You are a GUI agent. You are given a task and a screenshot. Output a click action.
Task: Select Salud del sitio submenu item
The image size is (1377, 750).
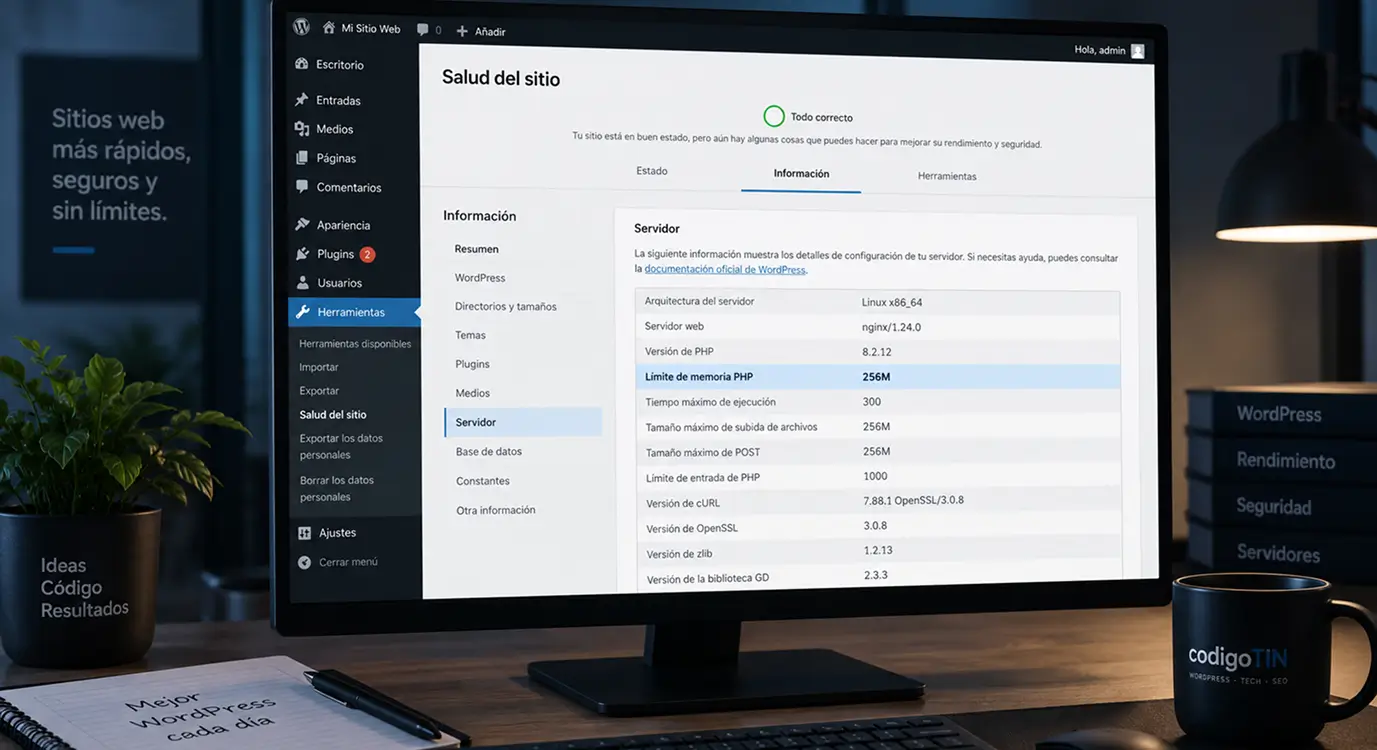[x=333, y=415]
